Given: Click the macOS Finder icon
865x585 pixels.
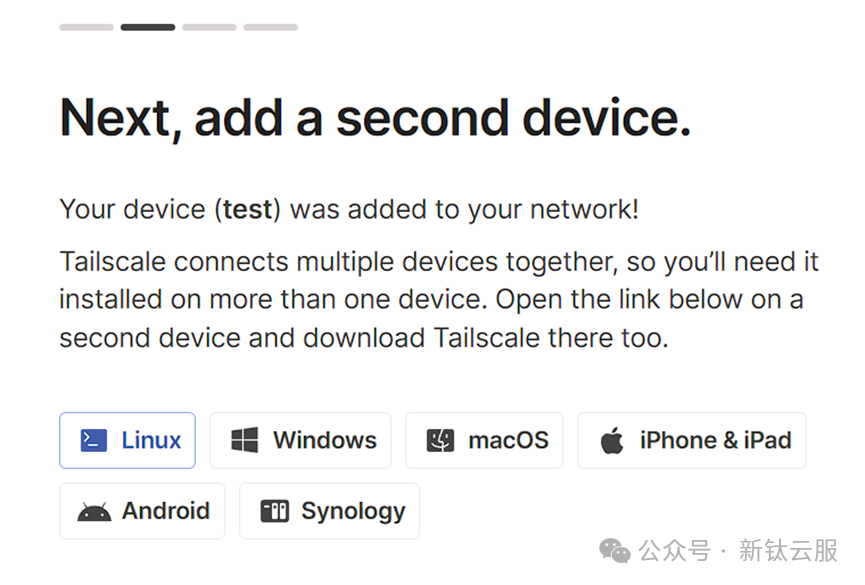Looking at the screenshot, I should coord(440,440).
